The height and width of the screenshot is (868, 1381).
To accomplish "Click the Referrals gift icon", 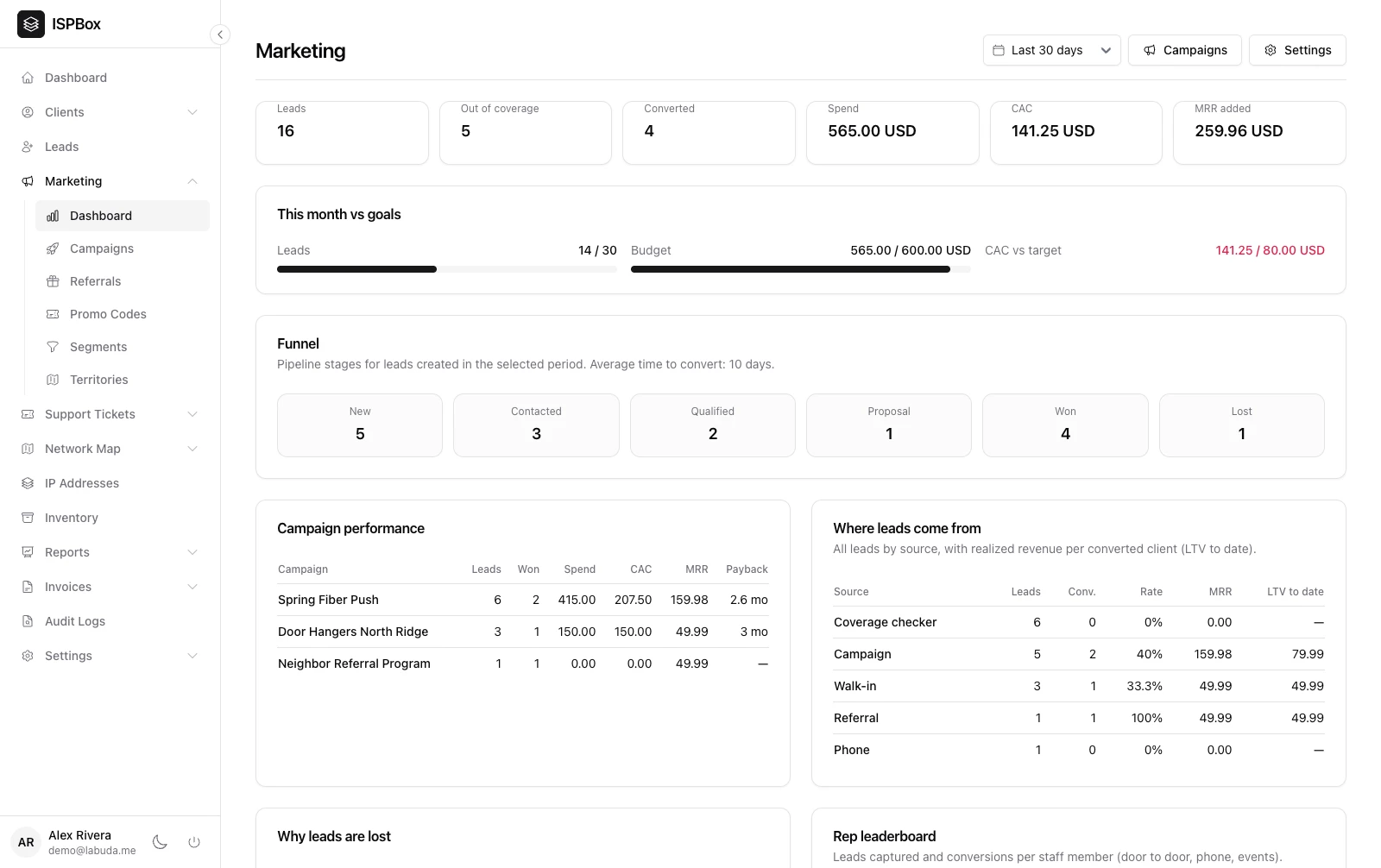I will click(53, 281).
